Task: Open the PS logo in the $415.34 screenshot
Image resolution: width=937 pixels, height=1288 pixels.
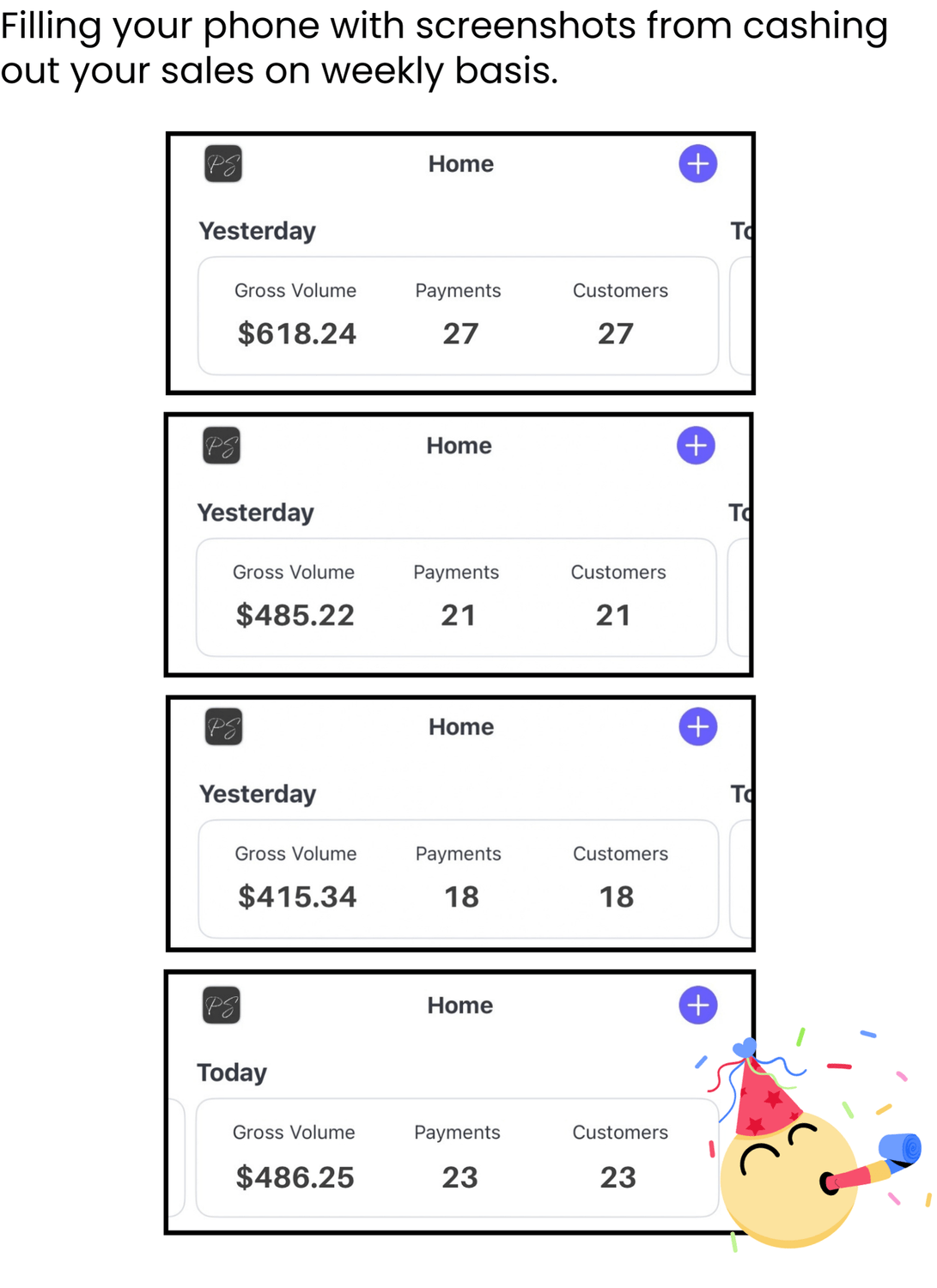Action: coord(223,727)
